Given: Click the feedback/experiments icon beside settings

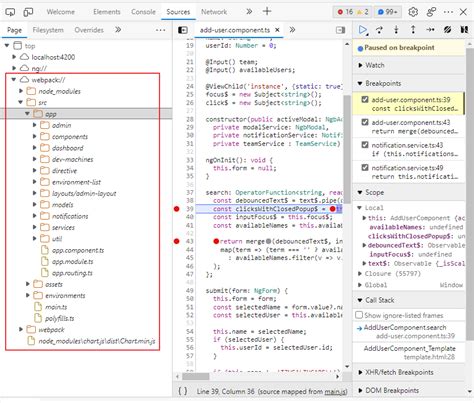Looking at the screenshot, I should [431, 12].
